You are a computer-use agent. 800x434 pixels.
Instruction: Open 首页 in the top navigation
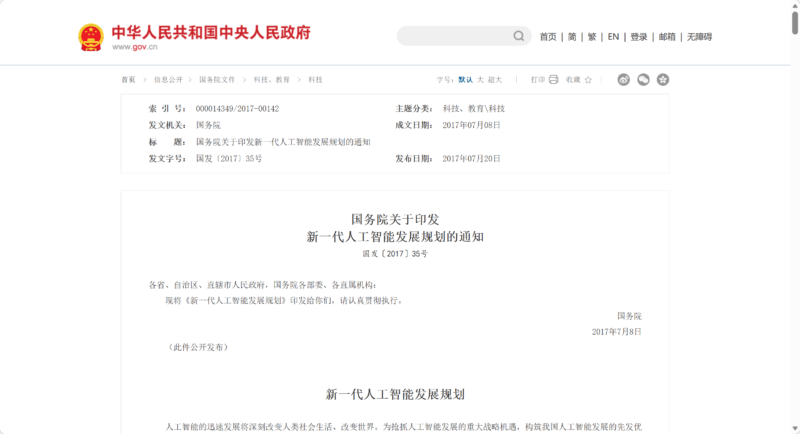548,37
